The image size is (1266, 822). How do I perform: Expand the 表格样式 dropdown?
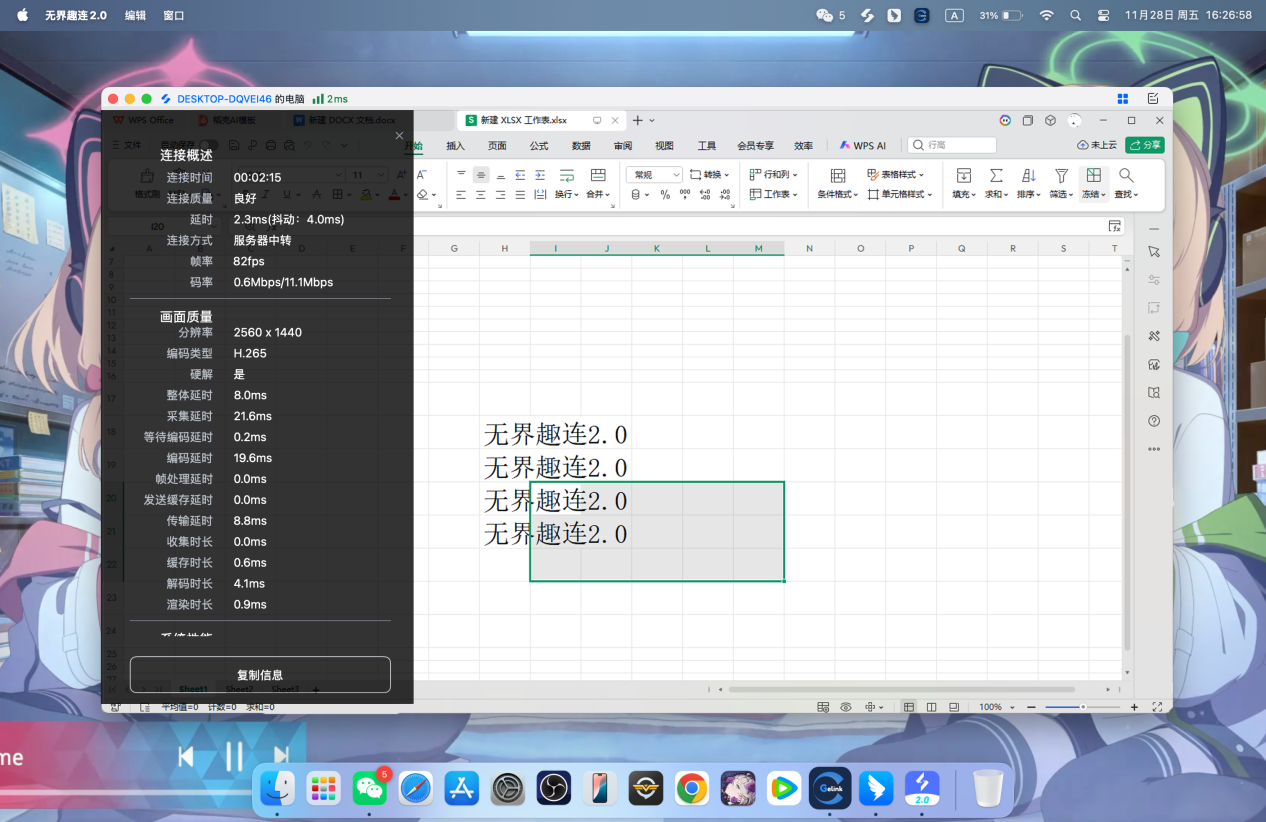(x=897, y=175)
